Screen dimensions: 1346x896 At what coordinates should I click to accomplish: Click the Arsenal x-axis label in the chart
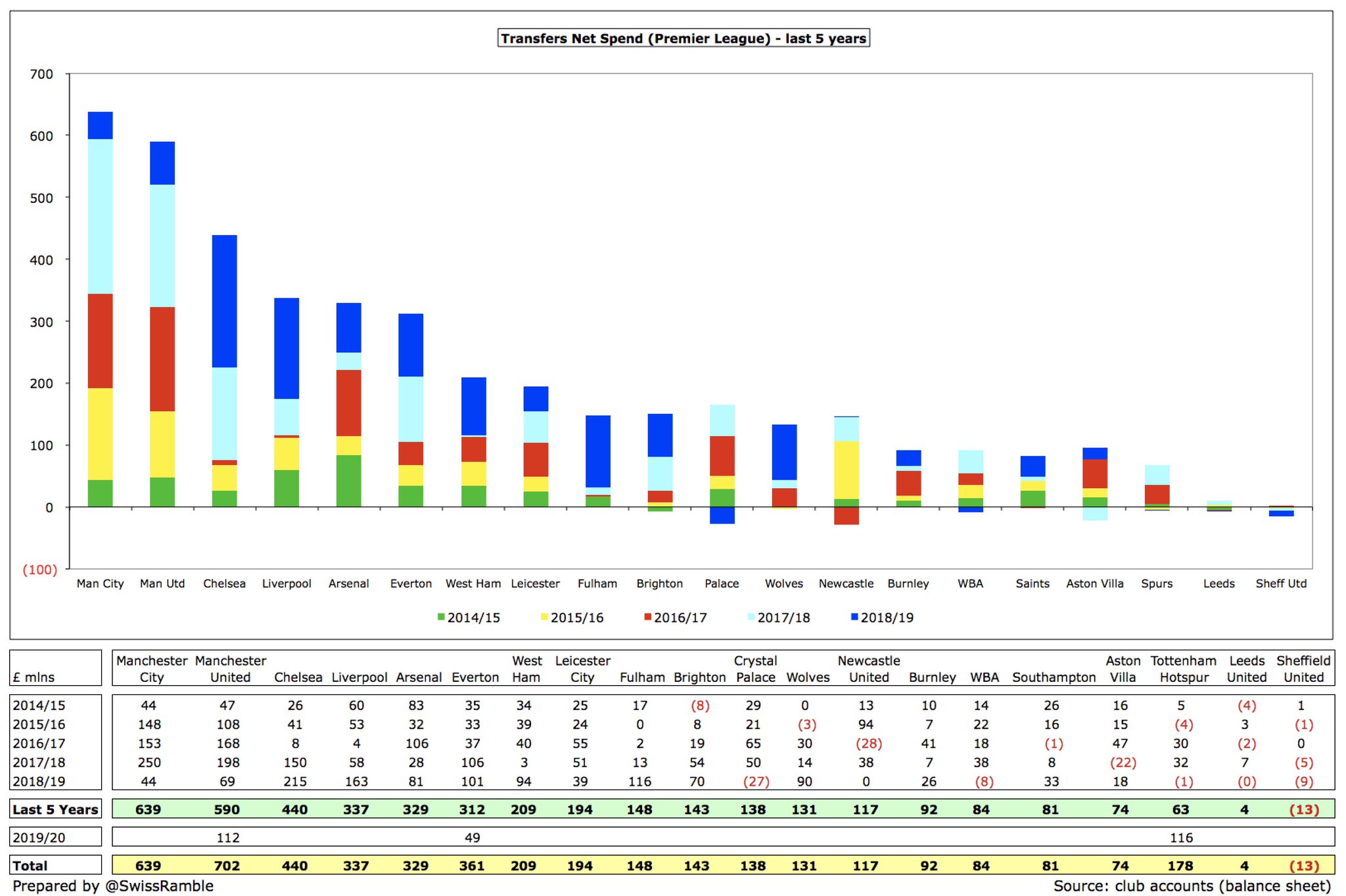point(349,583)
